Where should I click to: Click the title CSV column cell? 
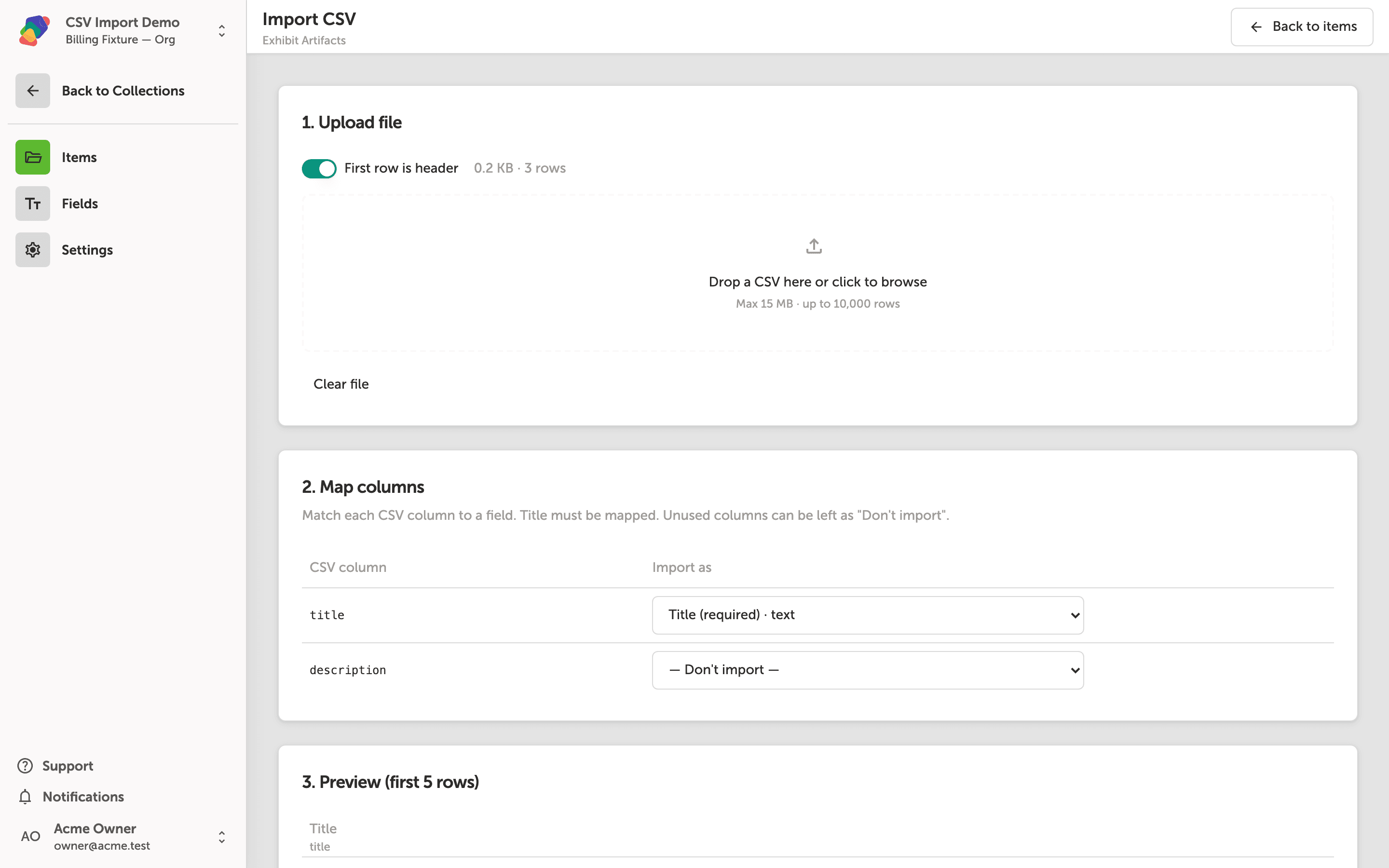tap(327, 615)
